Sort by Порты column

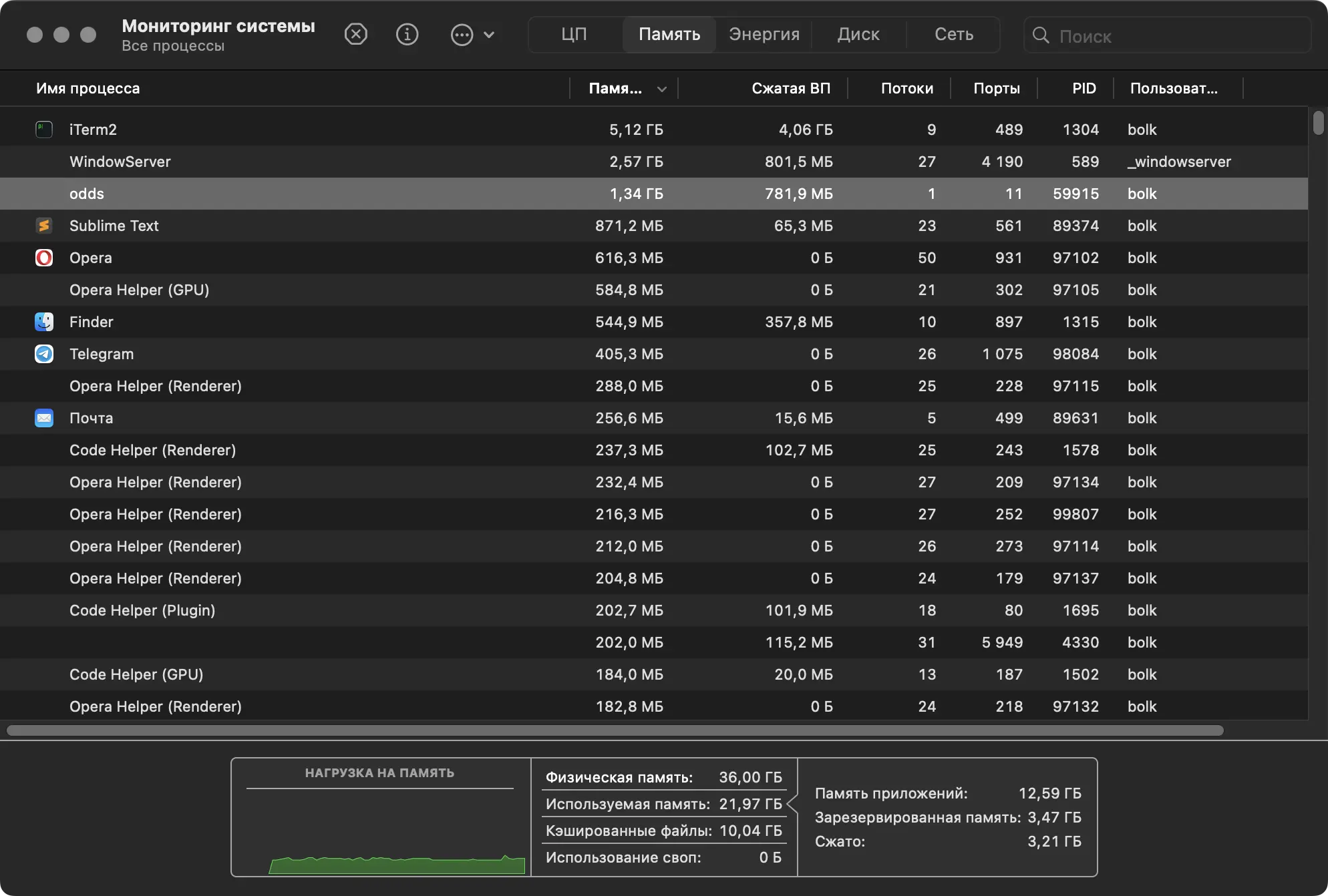996,88
